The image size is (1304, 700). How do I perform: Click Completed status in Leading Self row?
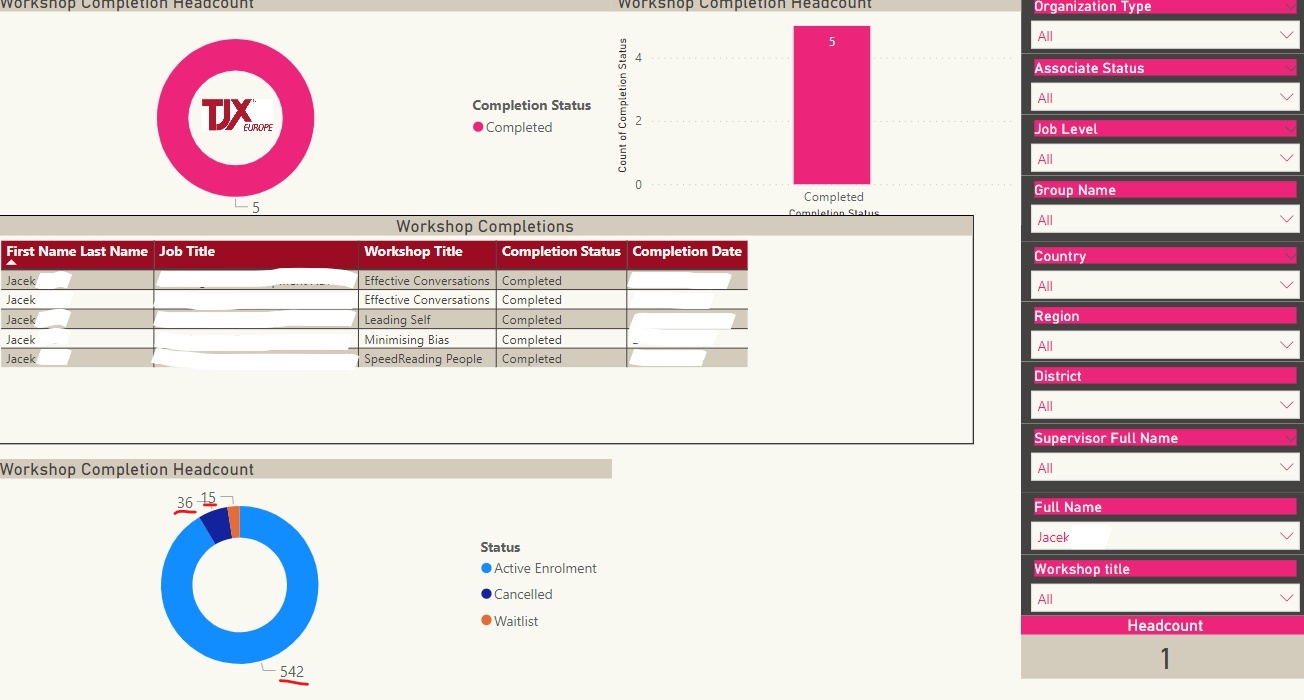pos(561,320)
